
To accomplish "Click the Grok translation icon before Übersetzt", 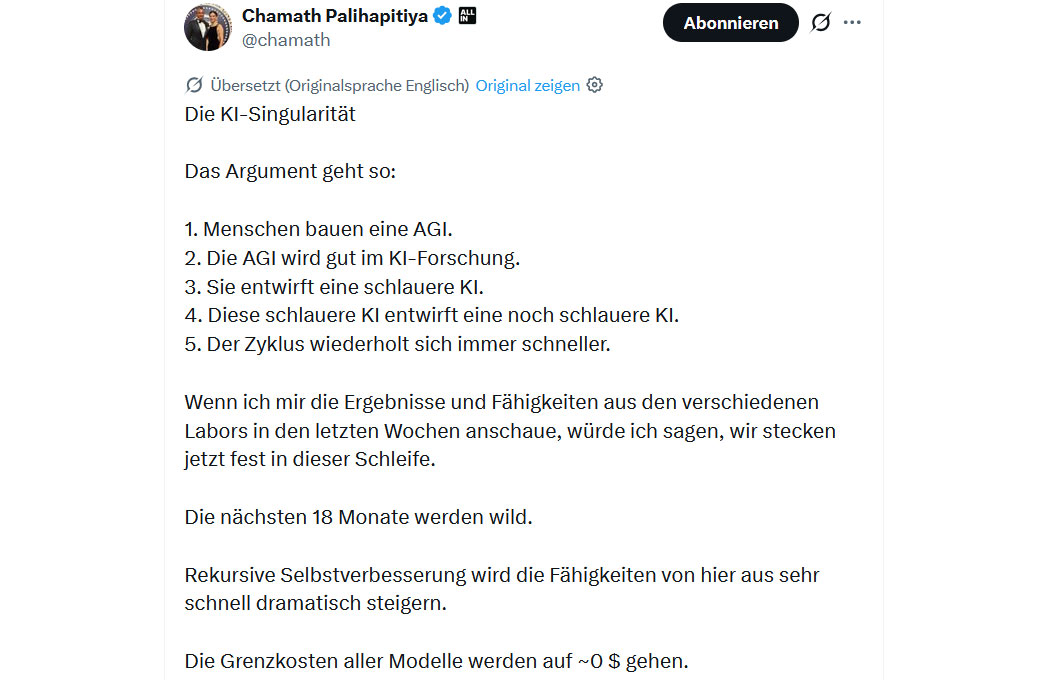I will (194, 85).
